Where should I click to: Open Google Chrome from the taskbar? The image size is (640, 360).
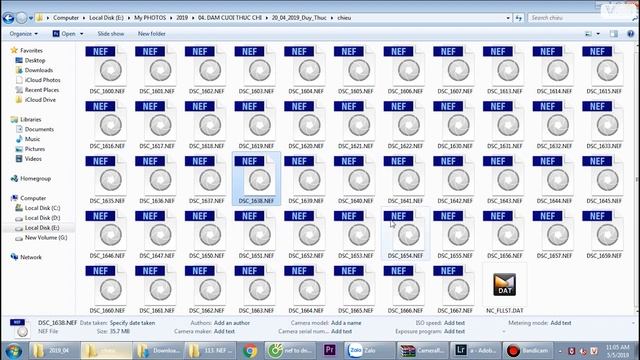pyautogui.click(x=250, y=351)
